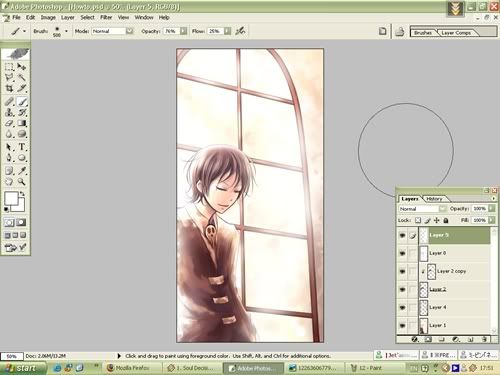500x375 pixels.
Task: Select the Pen tool
Action: [9, 158]
